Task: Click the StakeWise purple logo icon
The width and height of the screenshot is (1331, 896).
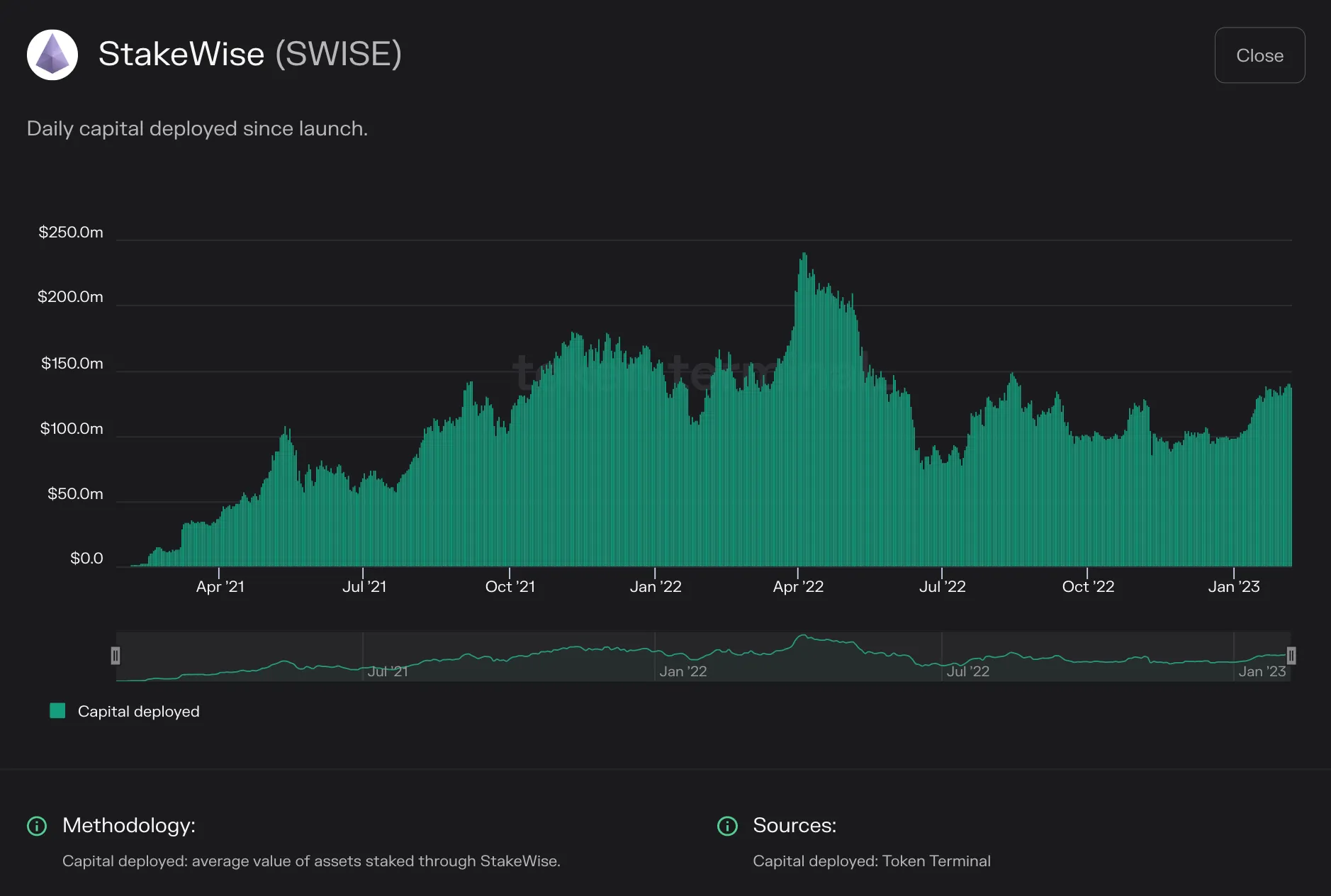Action: tap(52, 55)
